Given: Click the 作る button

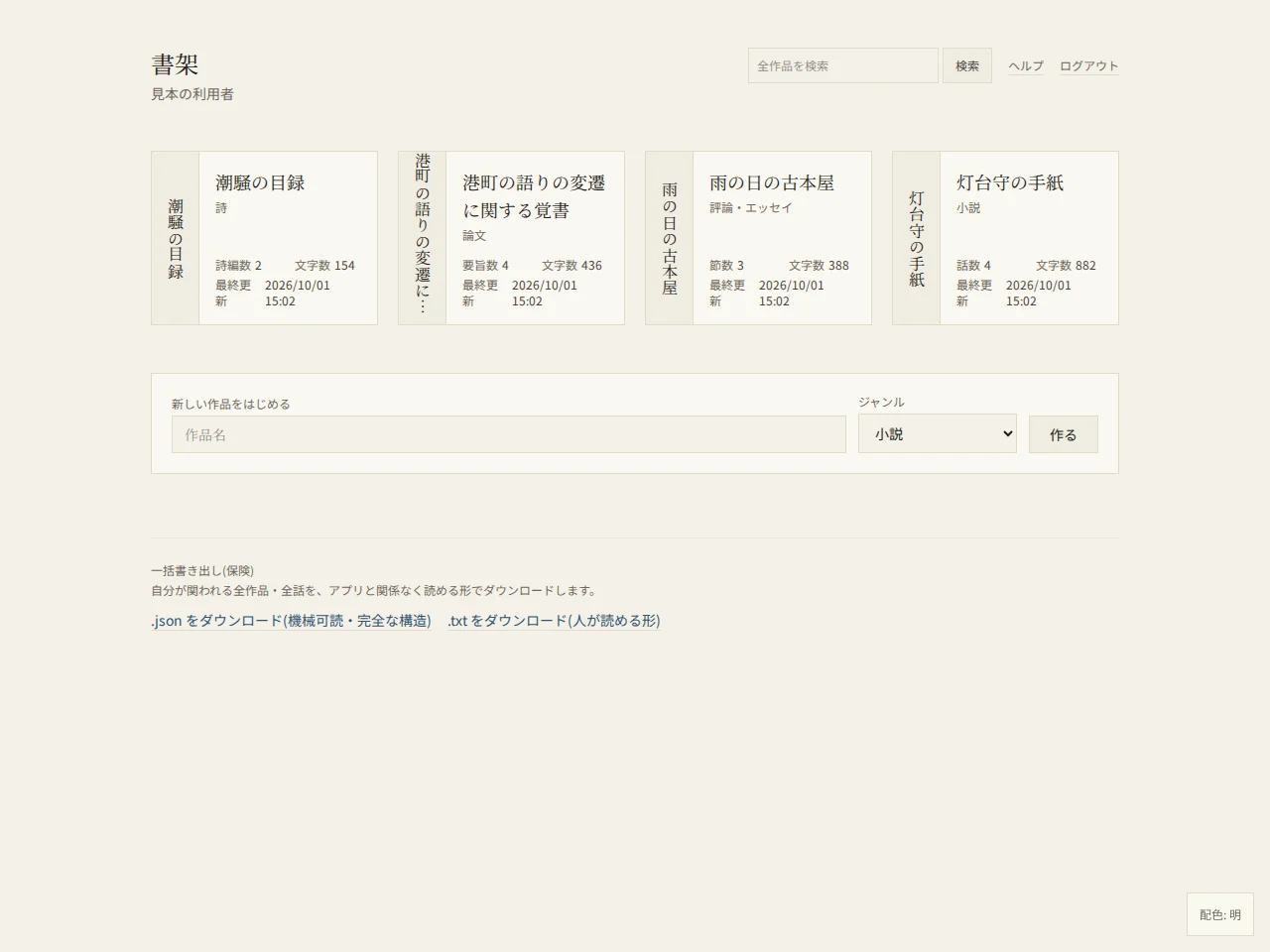Looking at the screenshot, I should tap(1064, 434).
